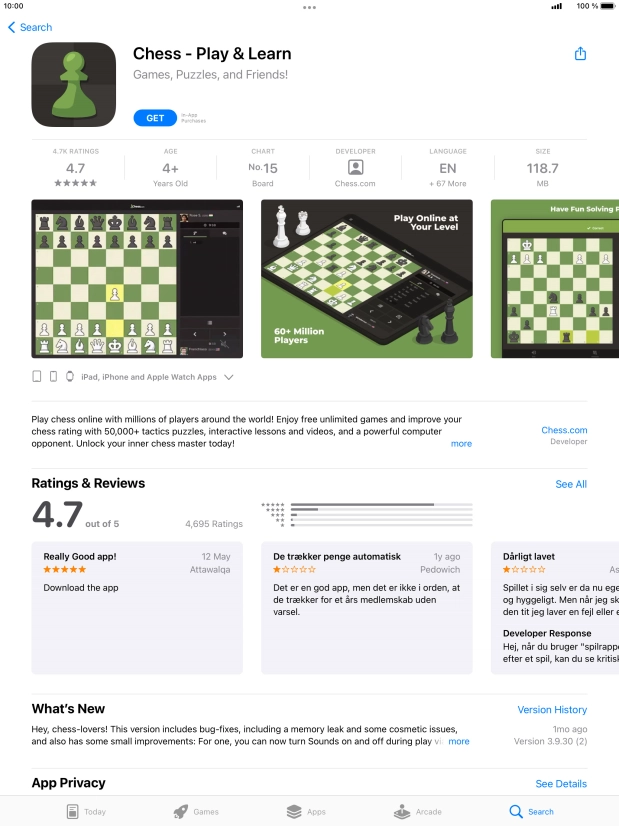The image size is (619, 826).
Task: Open the Today tab
Action: (86, 811)
